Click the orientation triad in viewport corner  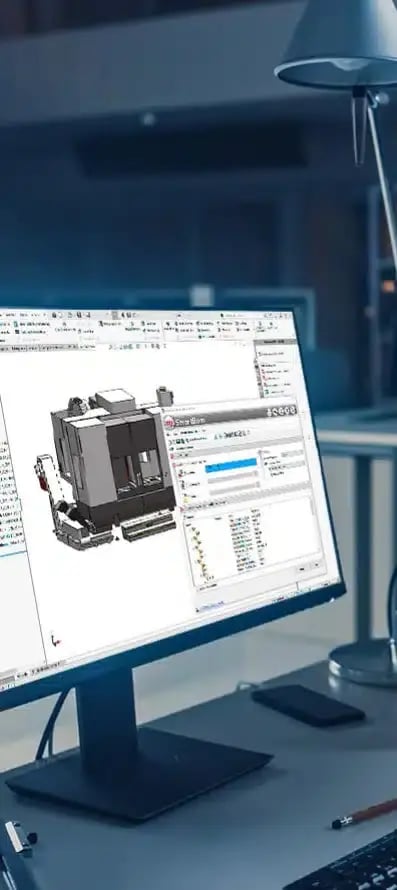[55, 640]
